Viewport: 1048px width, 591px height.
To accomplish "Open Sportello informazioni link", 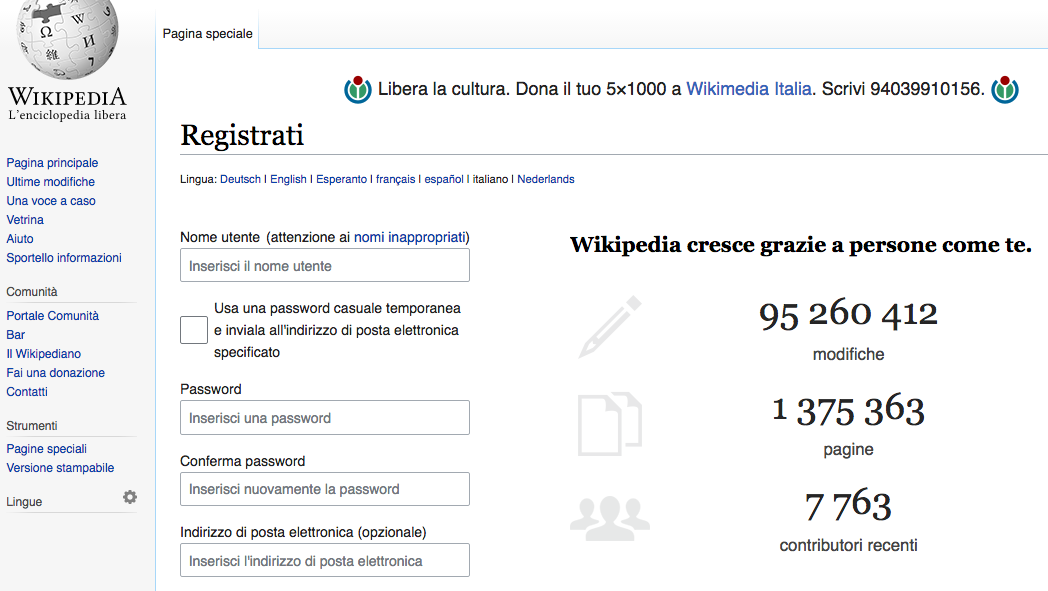I will pyautogui.click(x=64, y=257).
